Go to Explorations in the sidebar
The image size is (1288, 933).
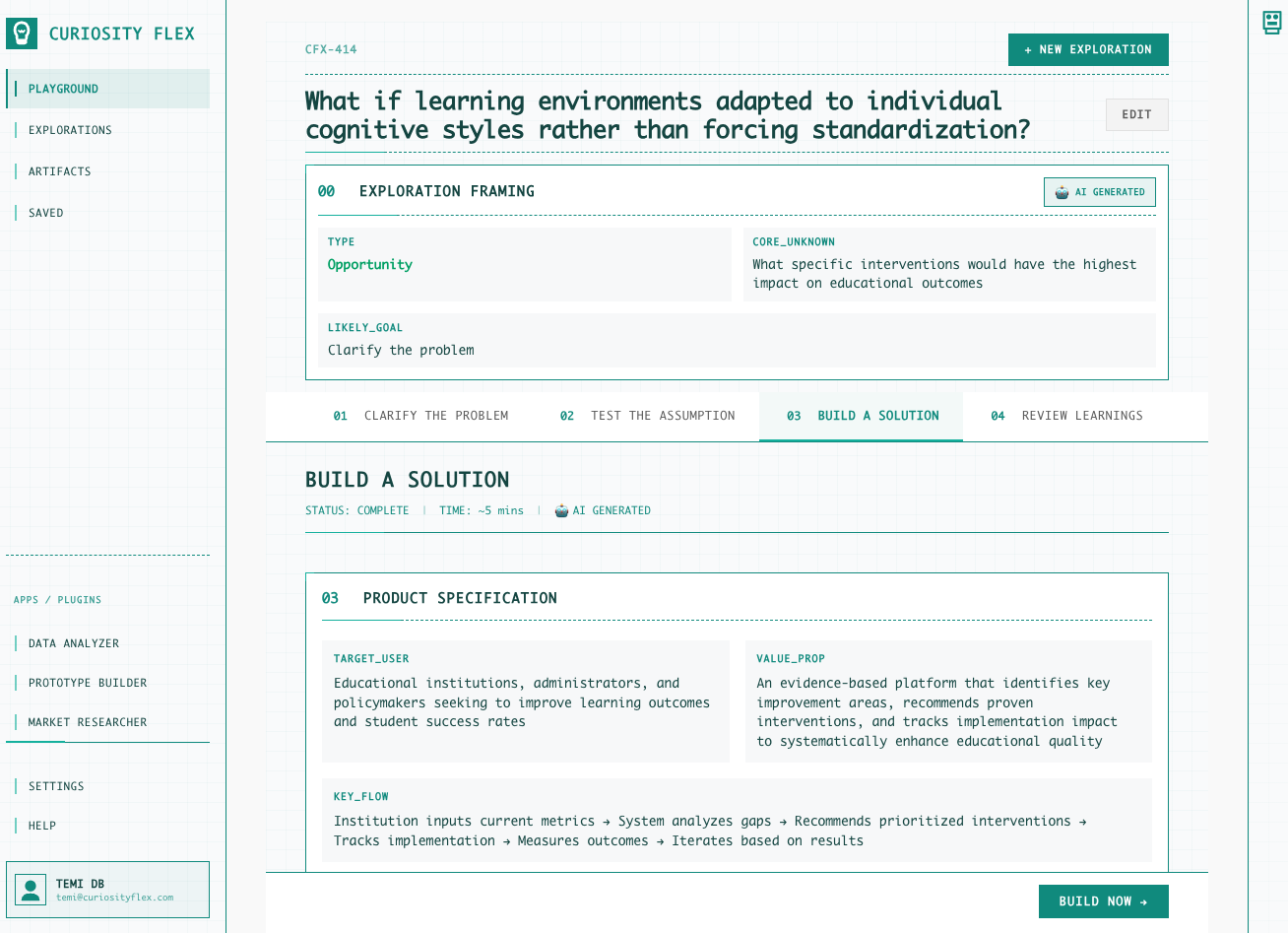(x=70, y=130)
